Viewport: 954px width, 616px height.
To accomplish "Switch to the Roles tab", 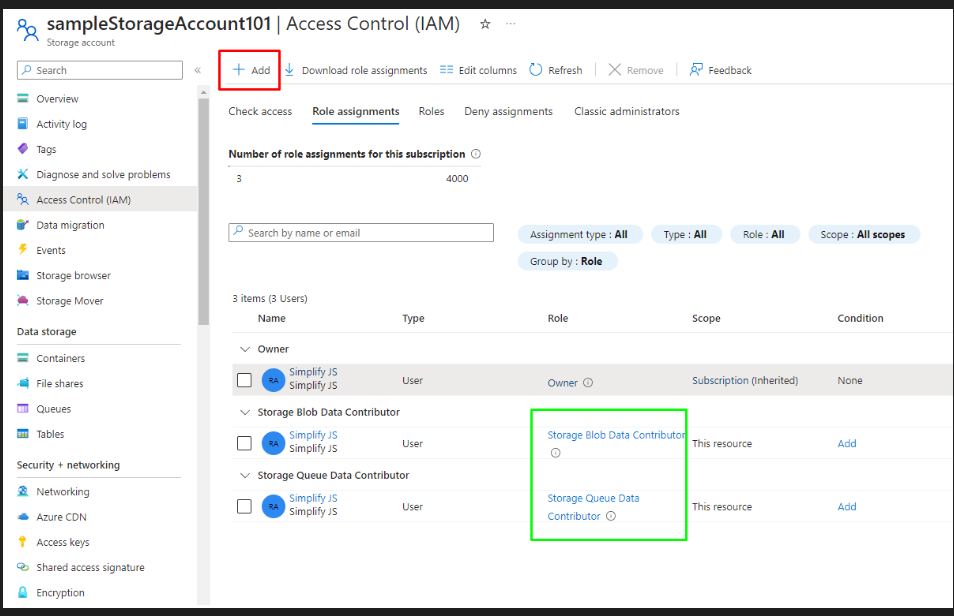I will pyautogui.click(x=431, y=111).
